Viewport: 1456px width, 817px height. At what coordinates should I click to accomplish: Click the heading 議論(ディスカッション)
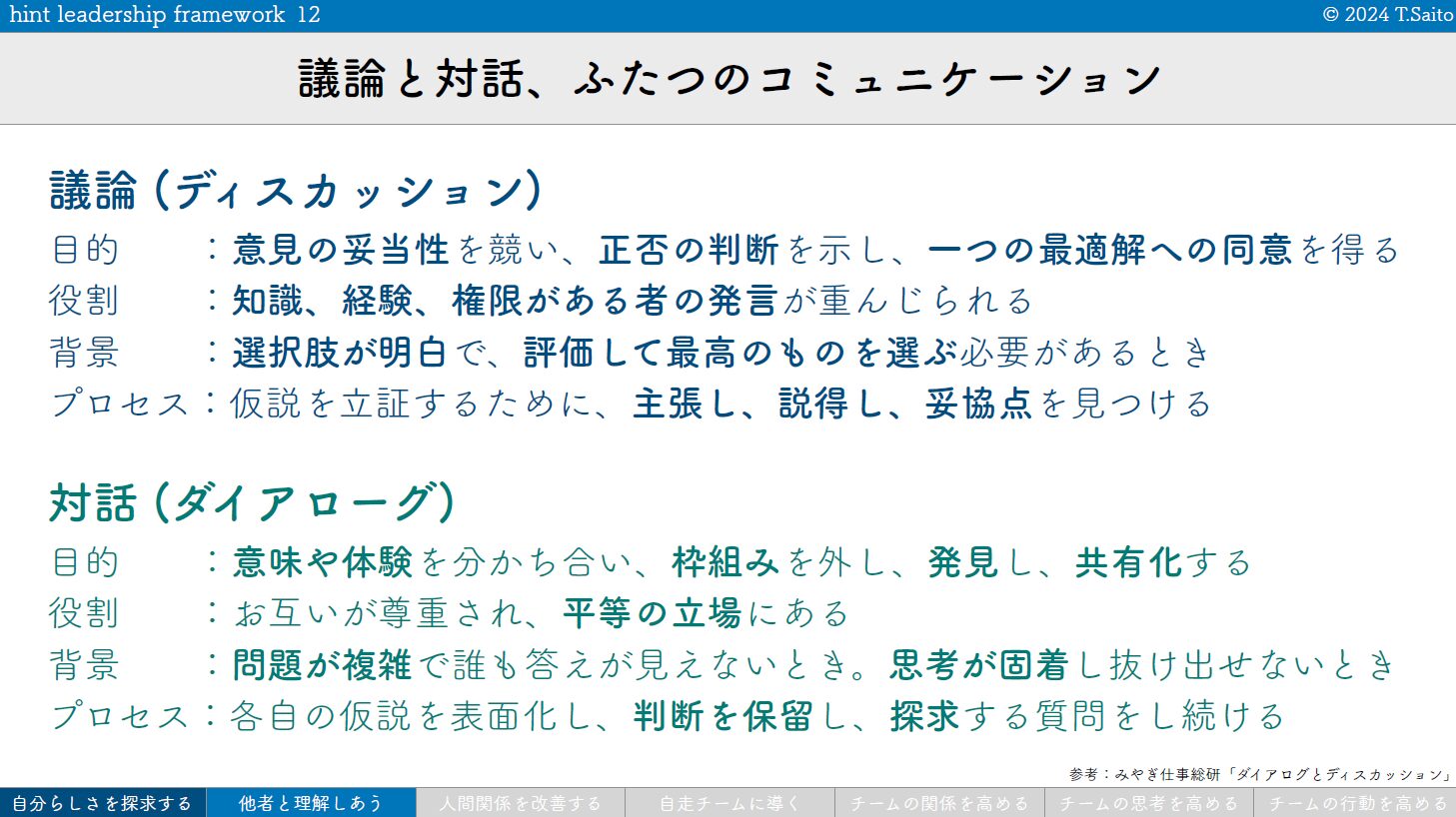[x=296, y=190]
